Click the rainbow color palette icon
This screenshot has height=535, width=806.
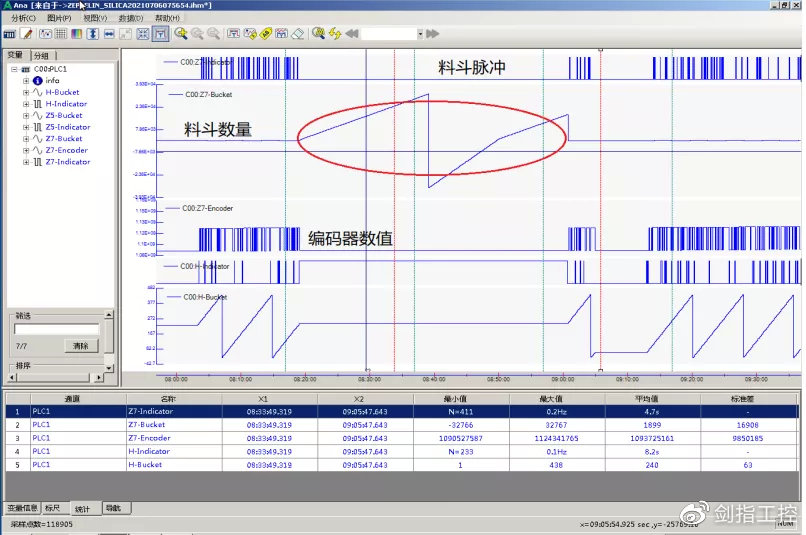pyautogui.click(x=77, y=34)
